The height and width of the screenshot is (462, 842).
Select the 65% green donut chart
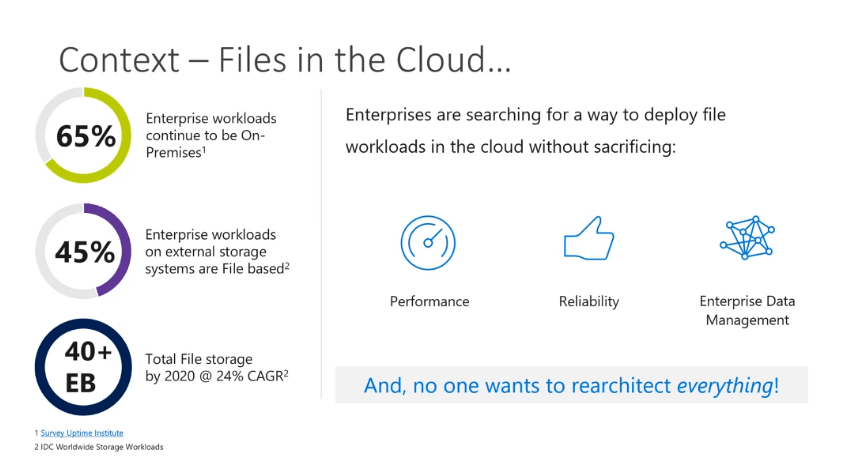(84, 136)
